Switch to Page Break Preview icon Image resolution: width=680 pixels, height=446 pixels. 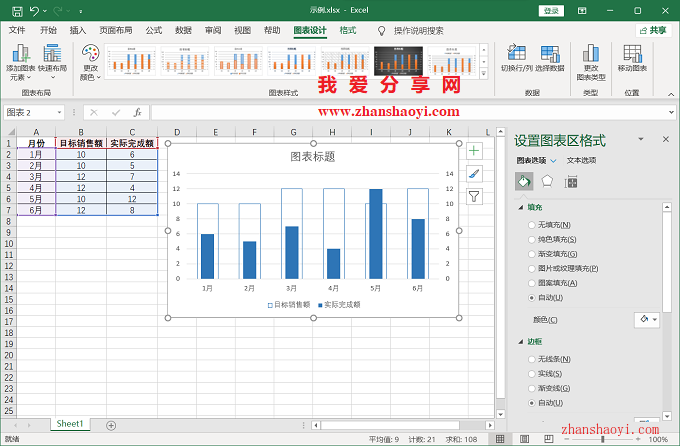point(549,439)
